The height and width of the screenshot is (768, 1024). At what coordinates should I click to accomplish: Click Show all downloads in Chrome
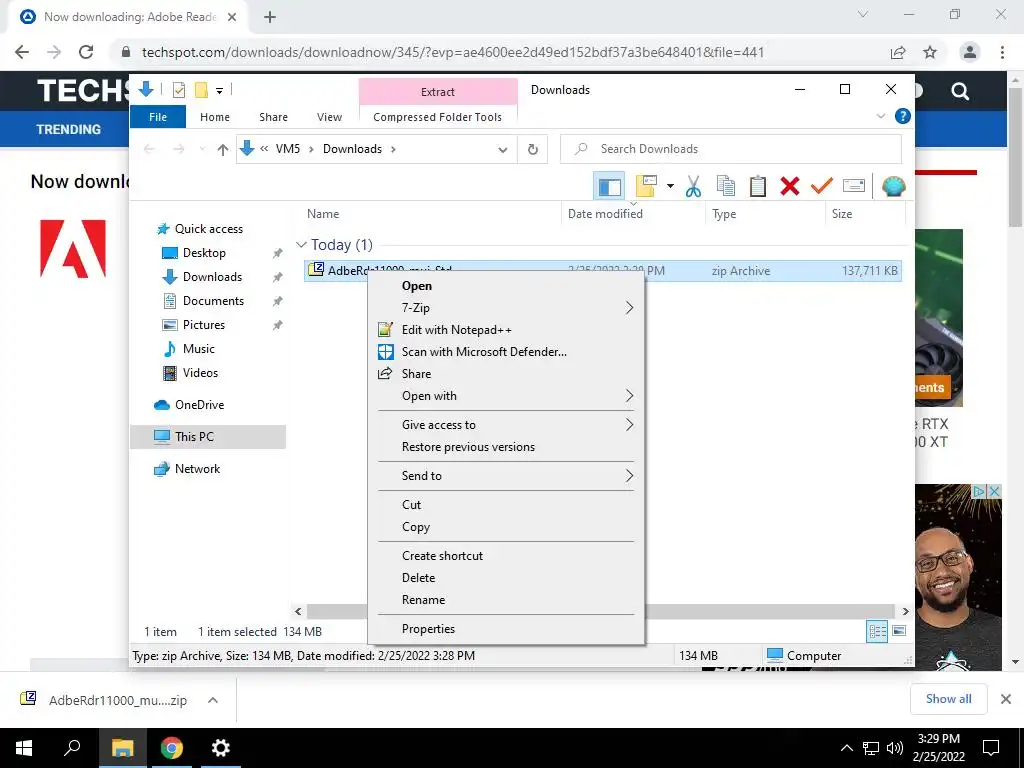[x=948, y=699]
